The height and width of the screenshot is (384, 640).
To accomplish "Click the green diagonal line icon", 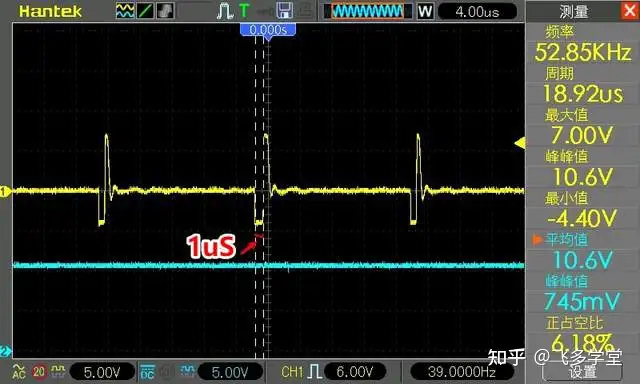I will tap(145, 11).
